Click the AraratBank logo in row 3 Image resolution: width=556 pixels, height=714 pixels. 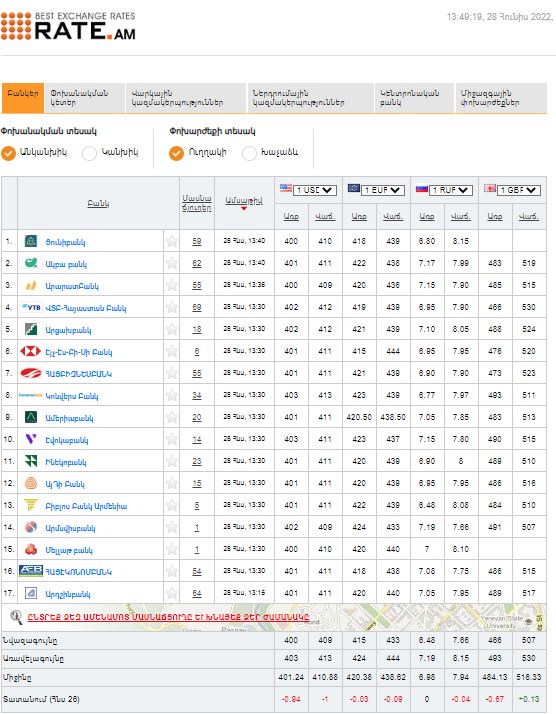[31, 286]
